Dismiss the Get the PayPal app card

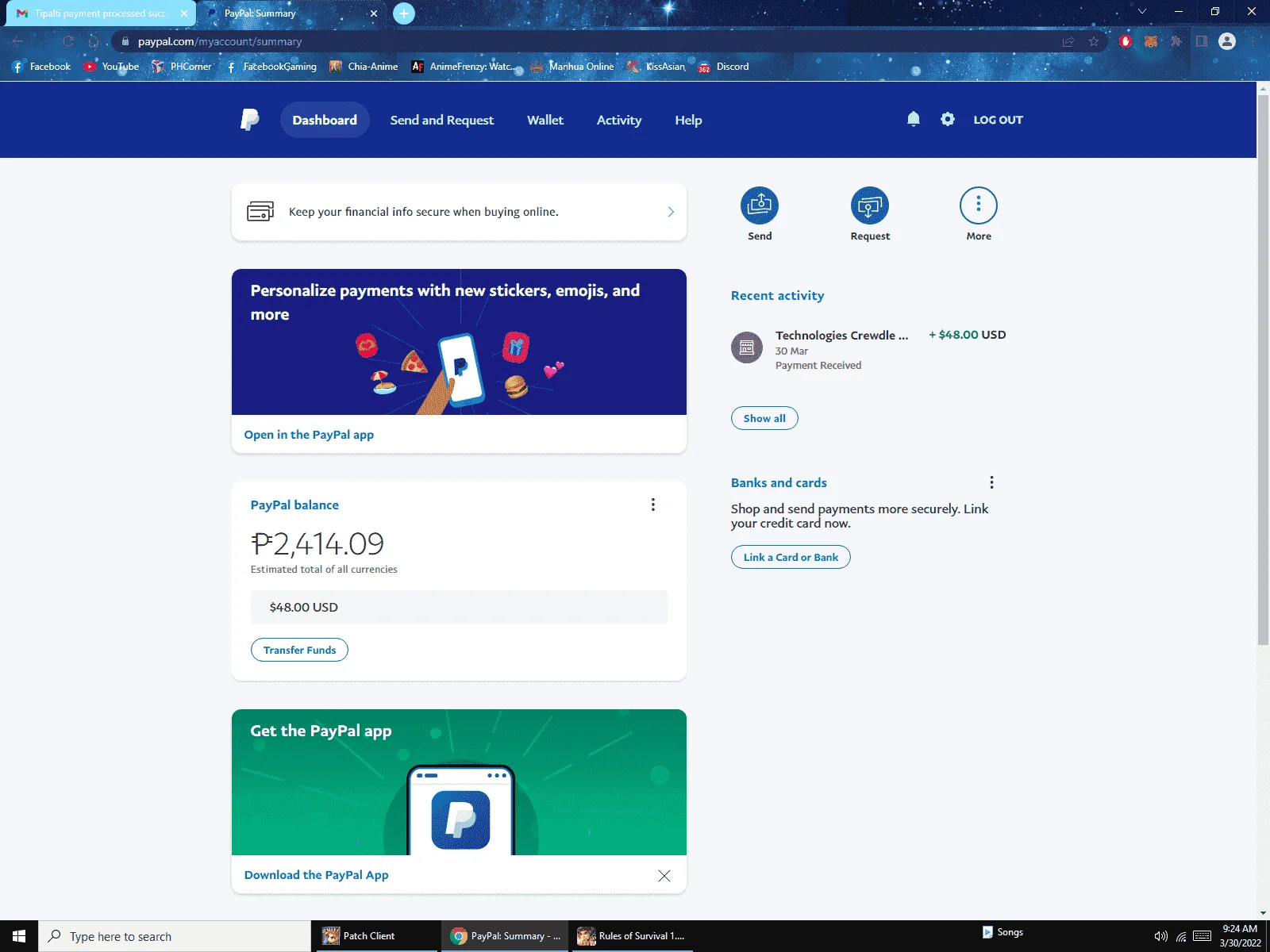pyautogui.click(x=664, y=875)
